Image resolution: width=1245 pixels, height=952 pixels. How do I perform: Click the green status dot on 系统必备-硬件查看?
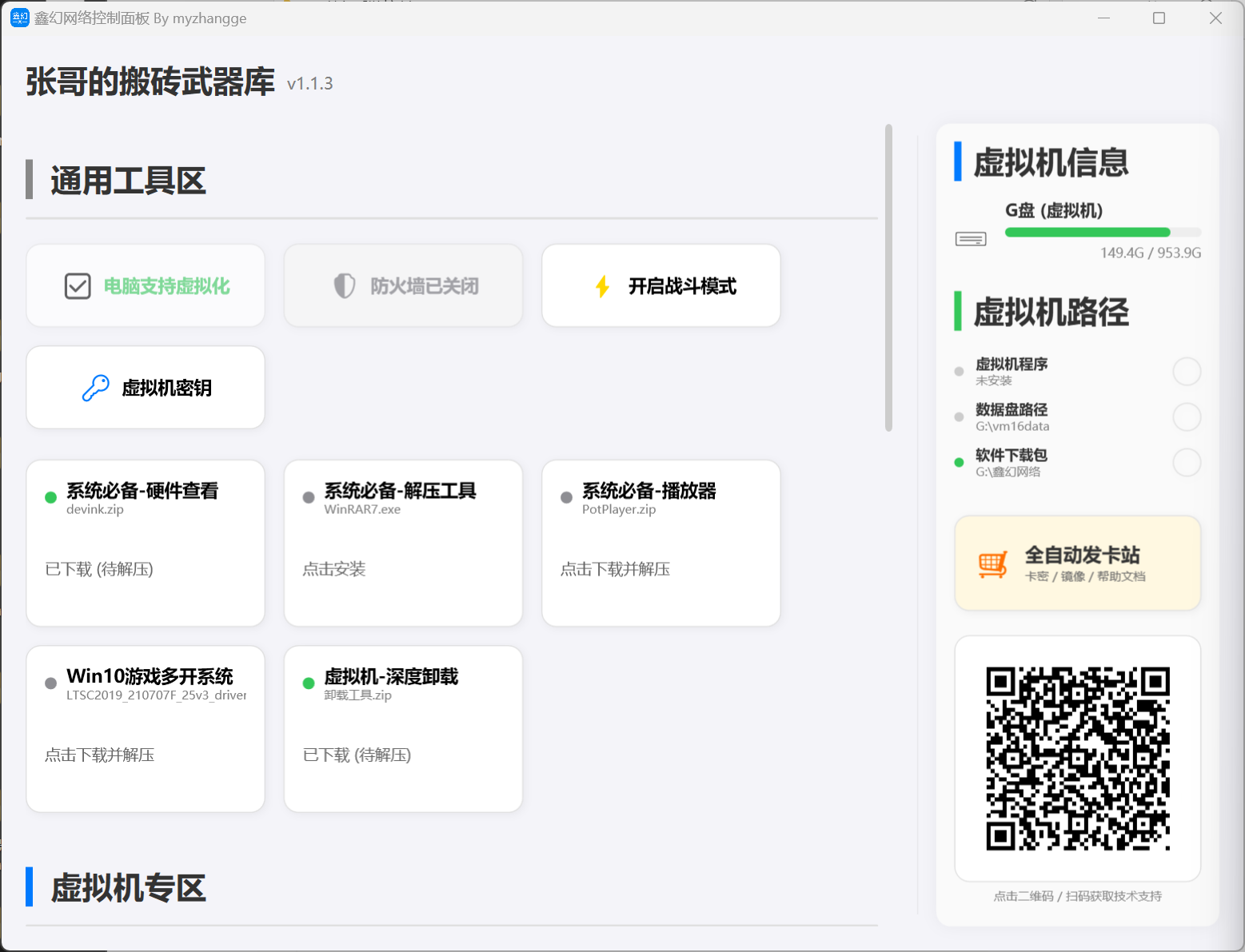point(50,497)
